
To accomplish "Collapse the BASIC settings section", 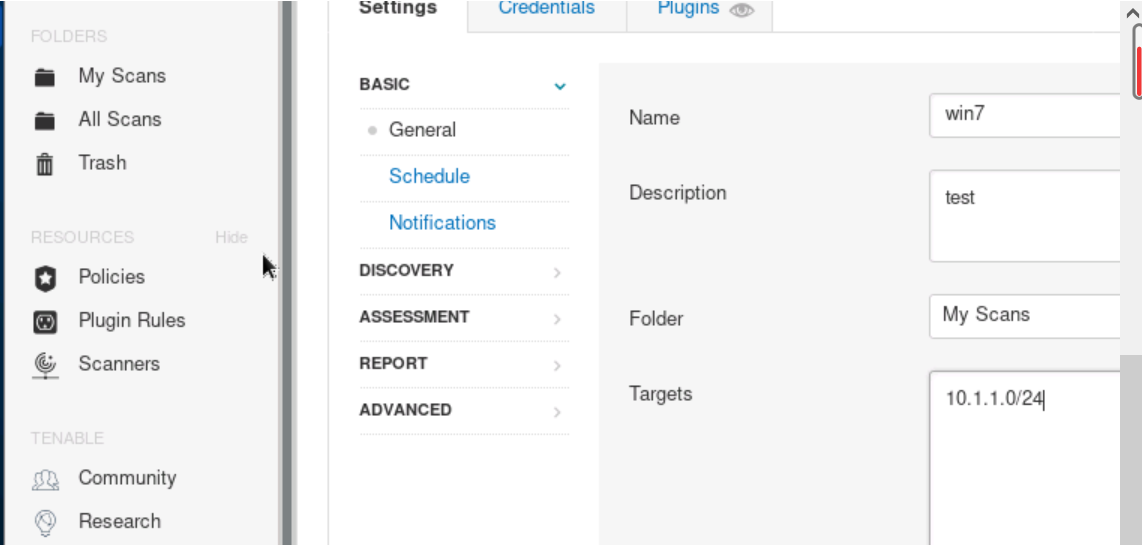I will [560, 86].
